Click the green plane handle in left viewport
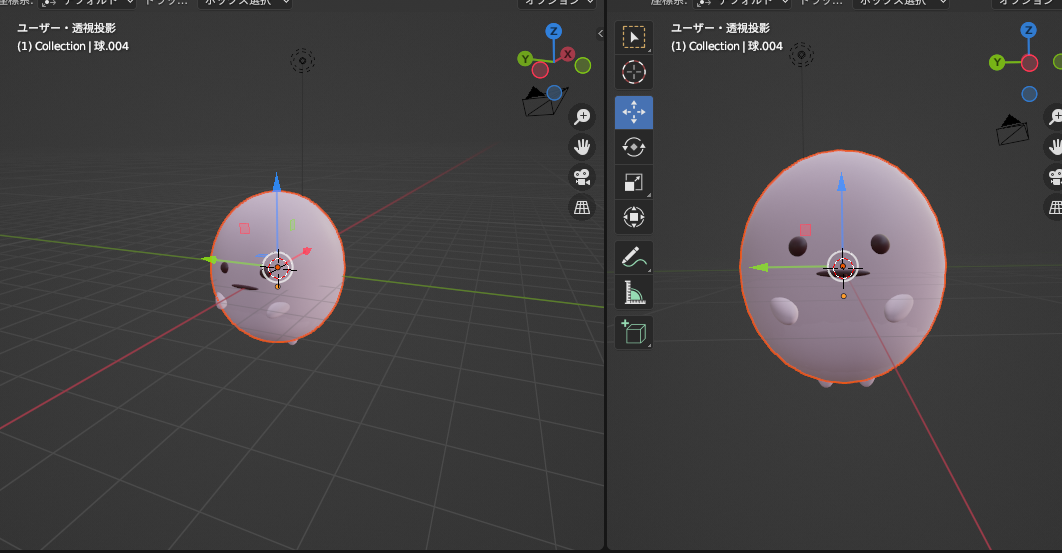 [292, 224]
